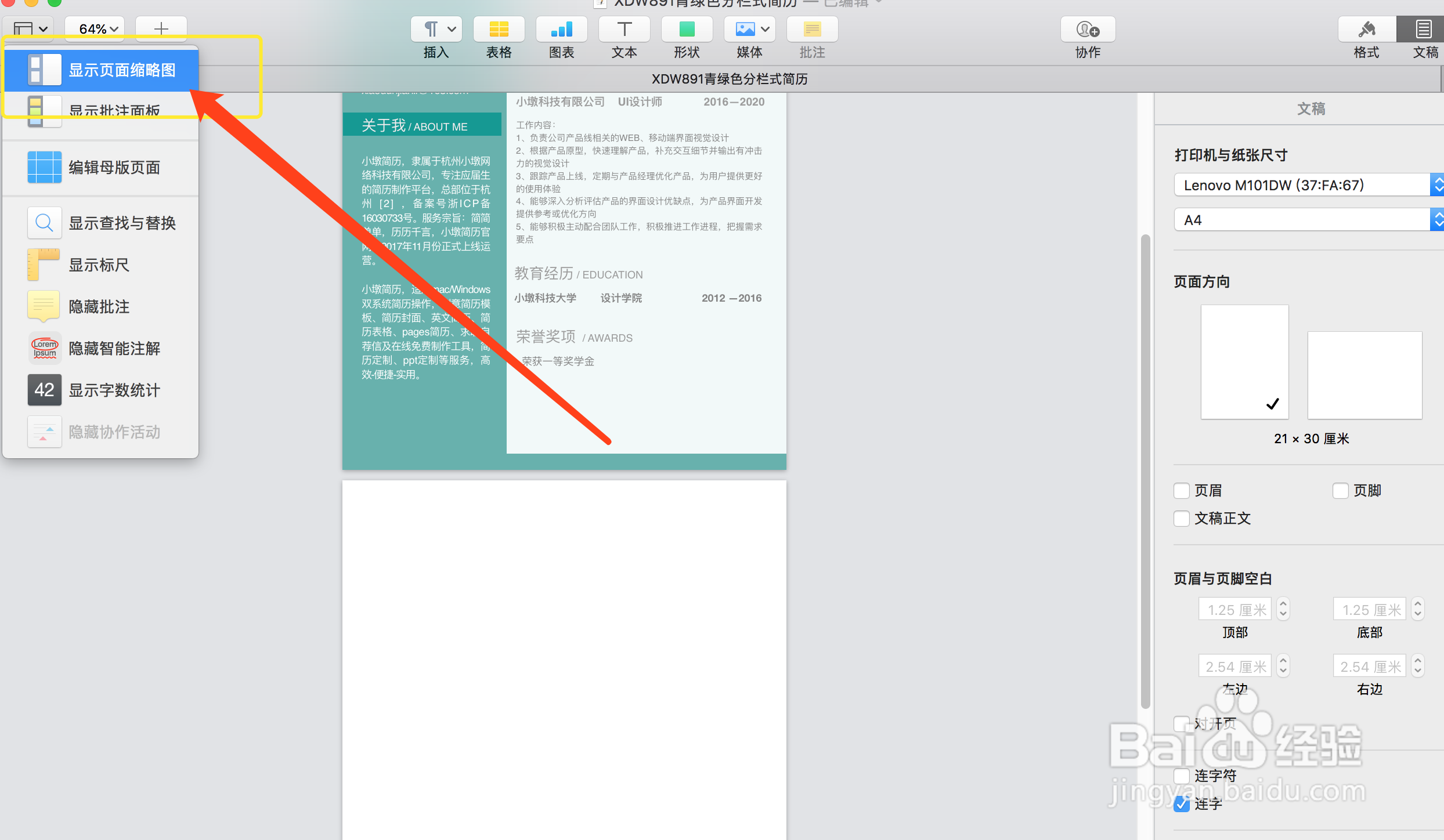The height and width of the screenshot is (840, 1444).
Task: Open the 协作 collaborate button
Action: [1088, 30]
